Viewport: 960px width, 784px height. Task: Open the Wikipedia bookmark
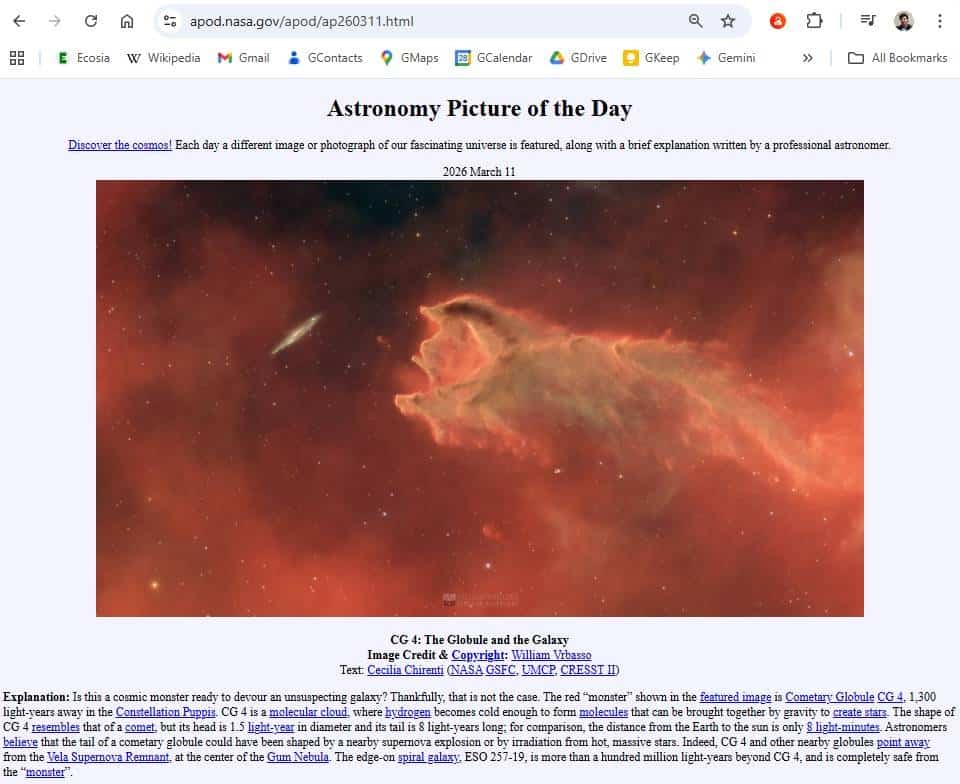[163, 58]
